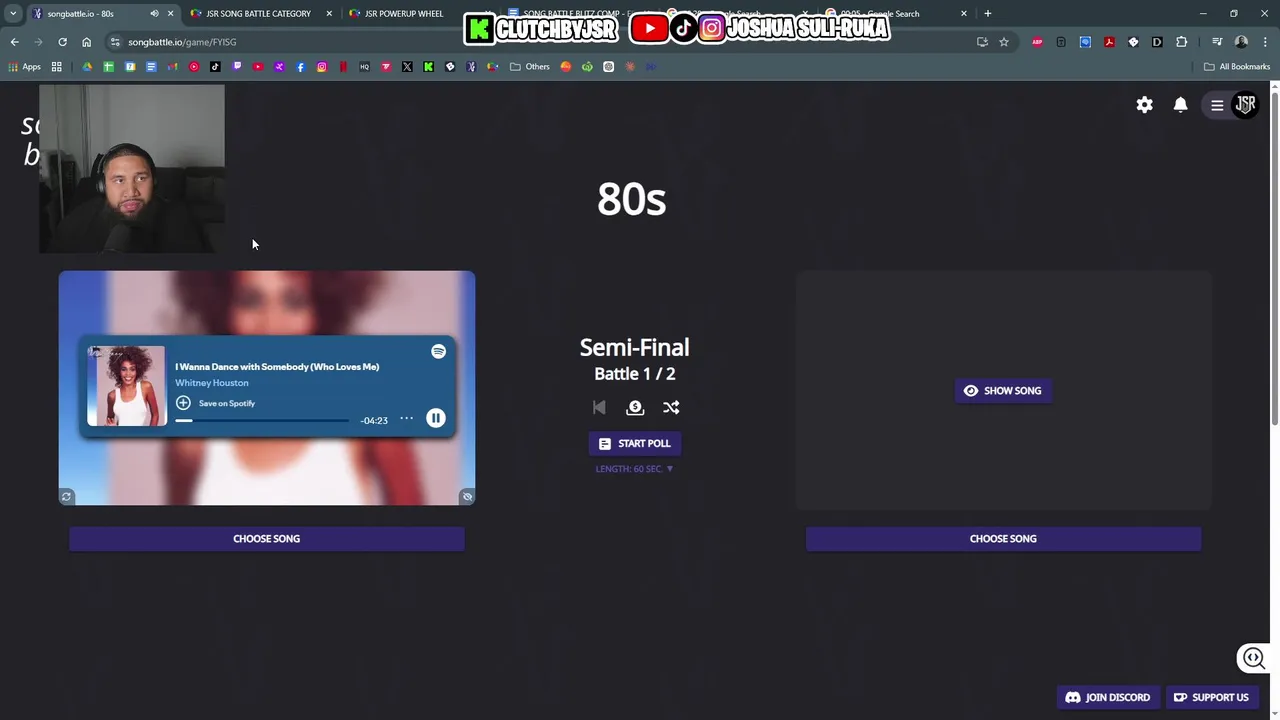
Task: Open Chrome profile avatar in toolbar
Action: [x=1241, y=42]
